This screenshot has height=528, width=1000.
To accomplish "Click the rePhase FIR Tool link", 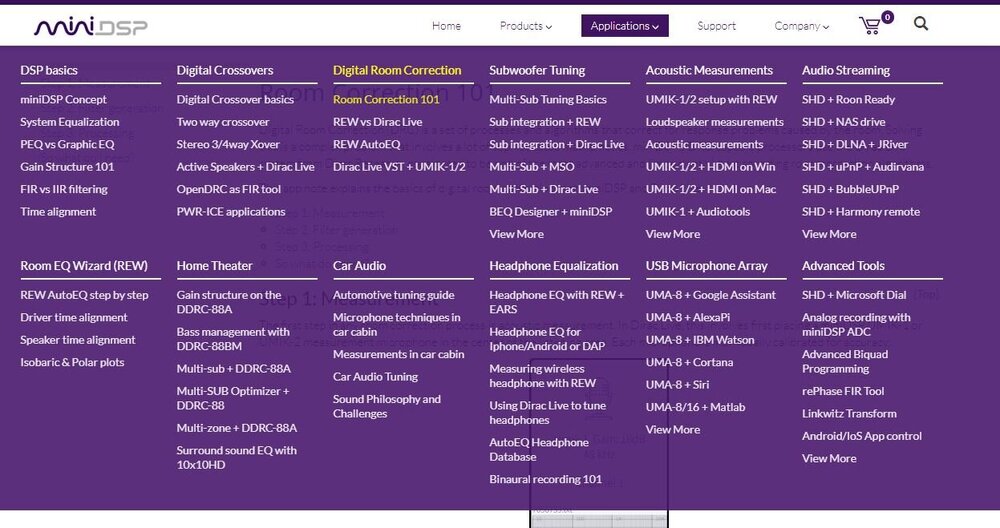I will coord(843,391).
